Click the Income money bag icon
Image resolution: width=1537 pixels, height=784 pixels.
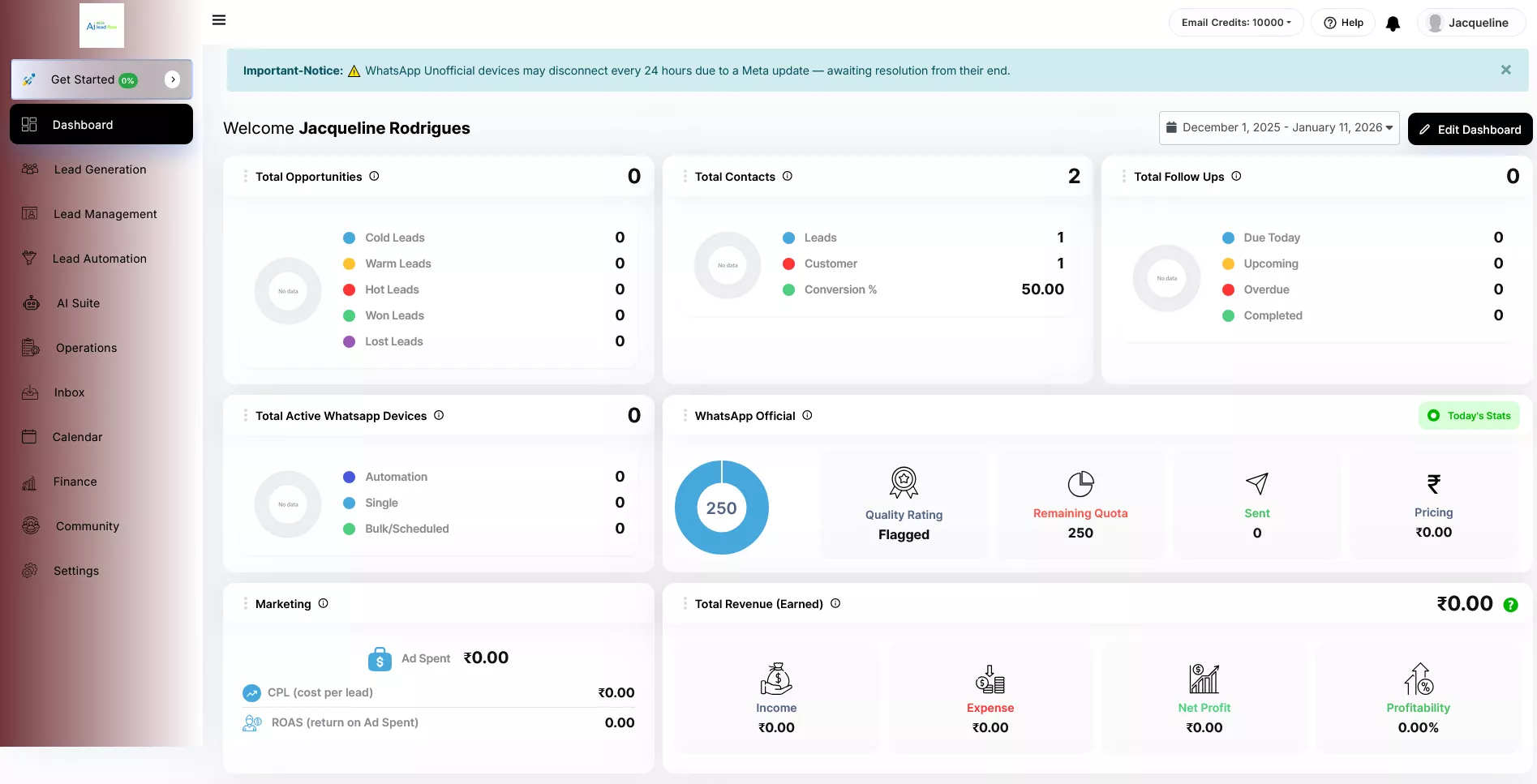pyautogui.click(x=775, y=679)
